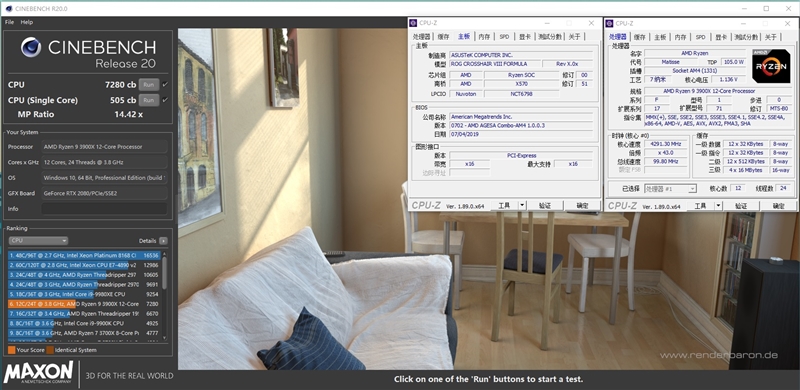Click the Cinebench icon in the title bar
Screen dimensions: 800x390
[9, 8]
